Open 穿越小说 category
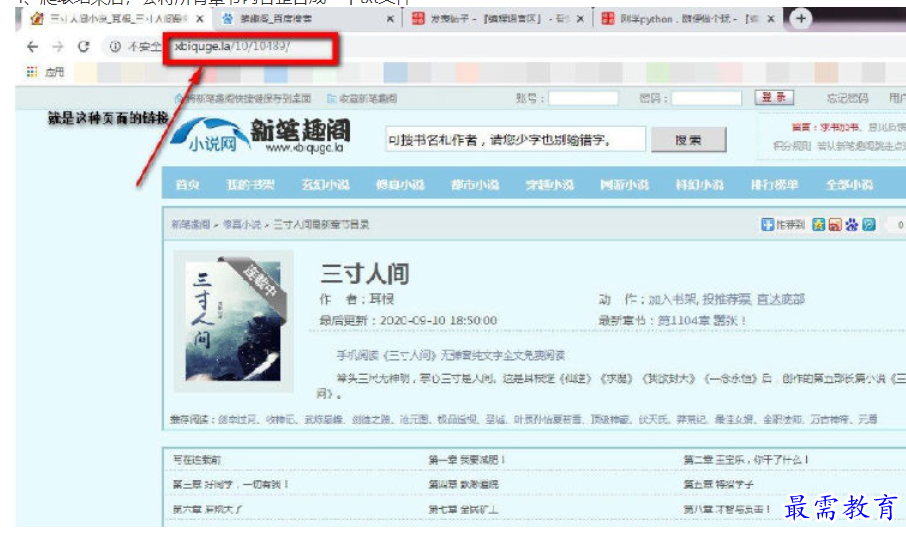 [x=549, y=185]
